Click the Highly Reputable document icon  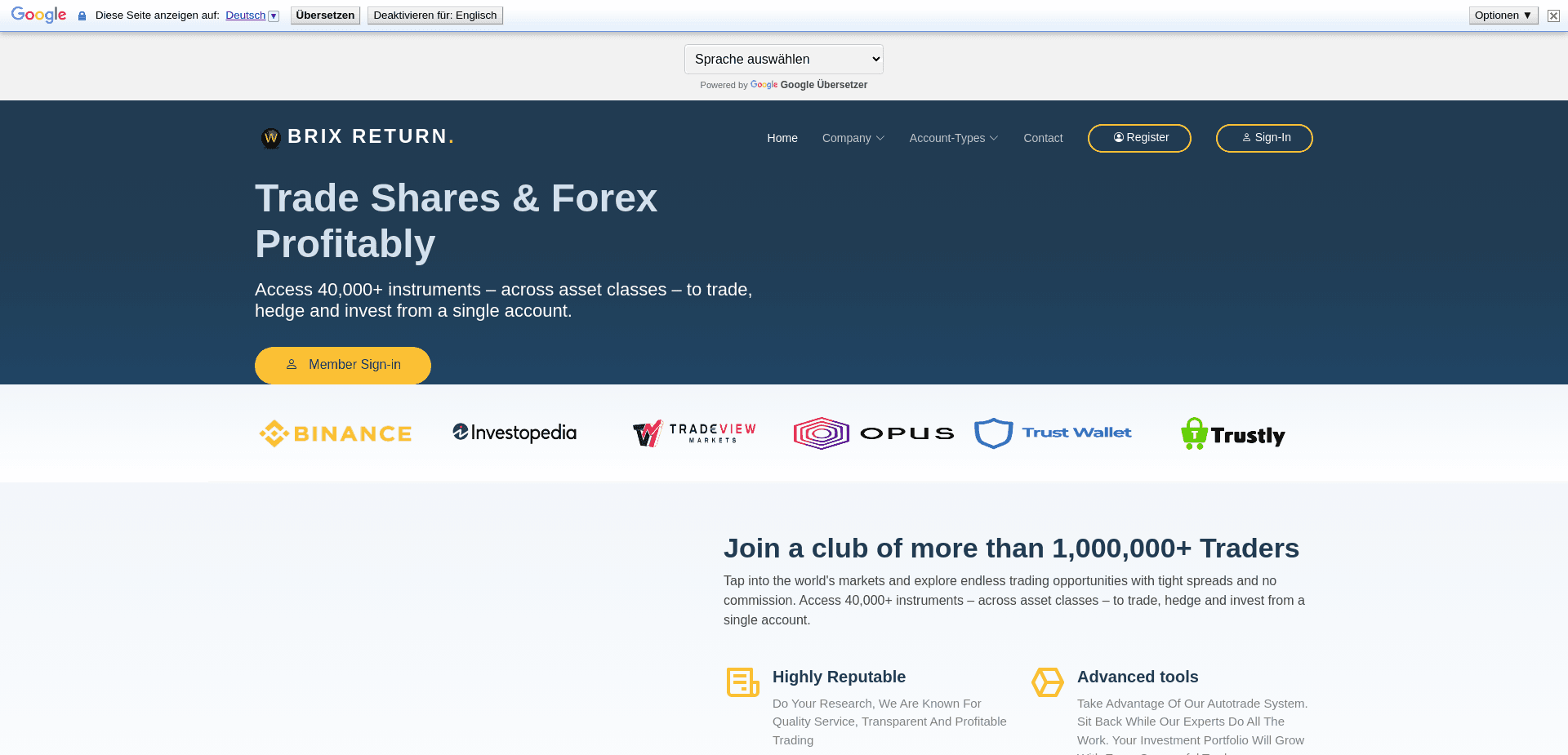click(742, 682)
